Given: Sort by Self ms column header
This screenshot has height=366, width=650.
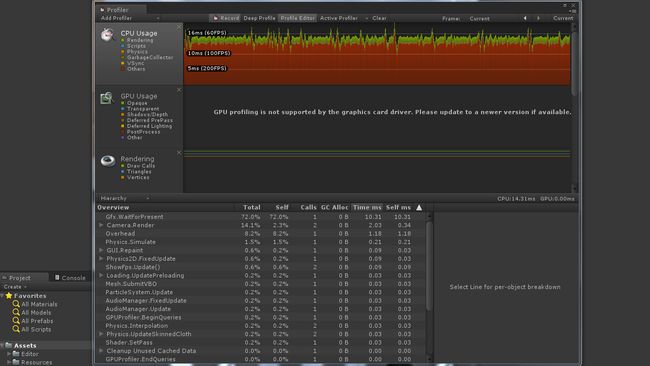Looking at the screenshot, I should pos(398,207).
